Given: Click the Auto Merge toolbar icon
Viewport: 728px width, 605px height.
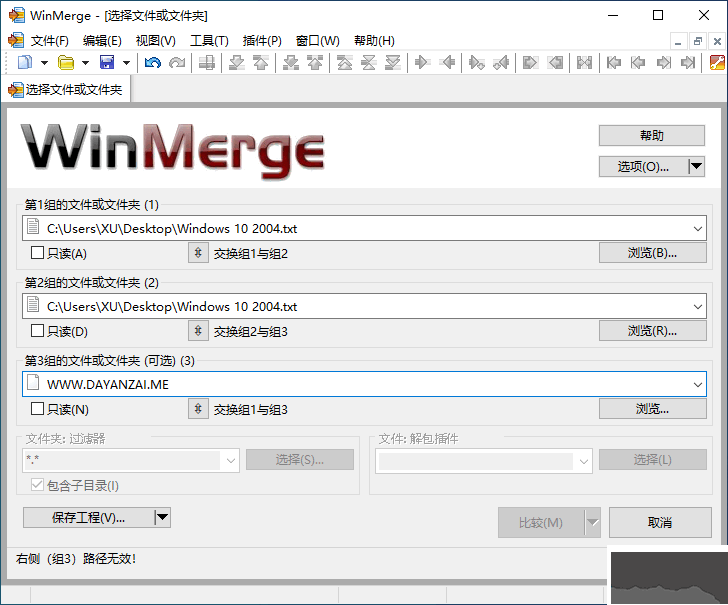Looking at the screenshot, I should (585, 62).
